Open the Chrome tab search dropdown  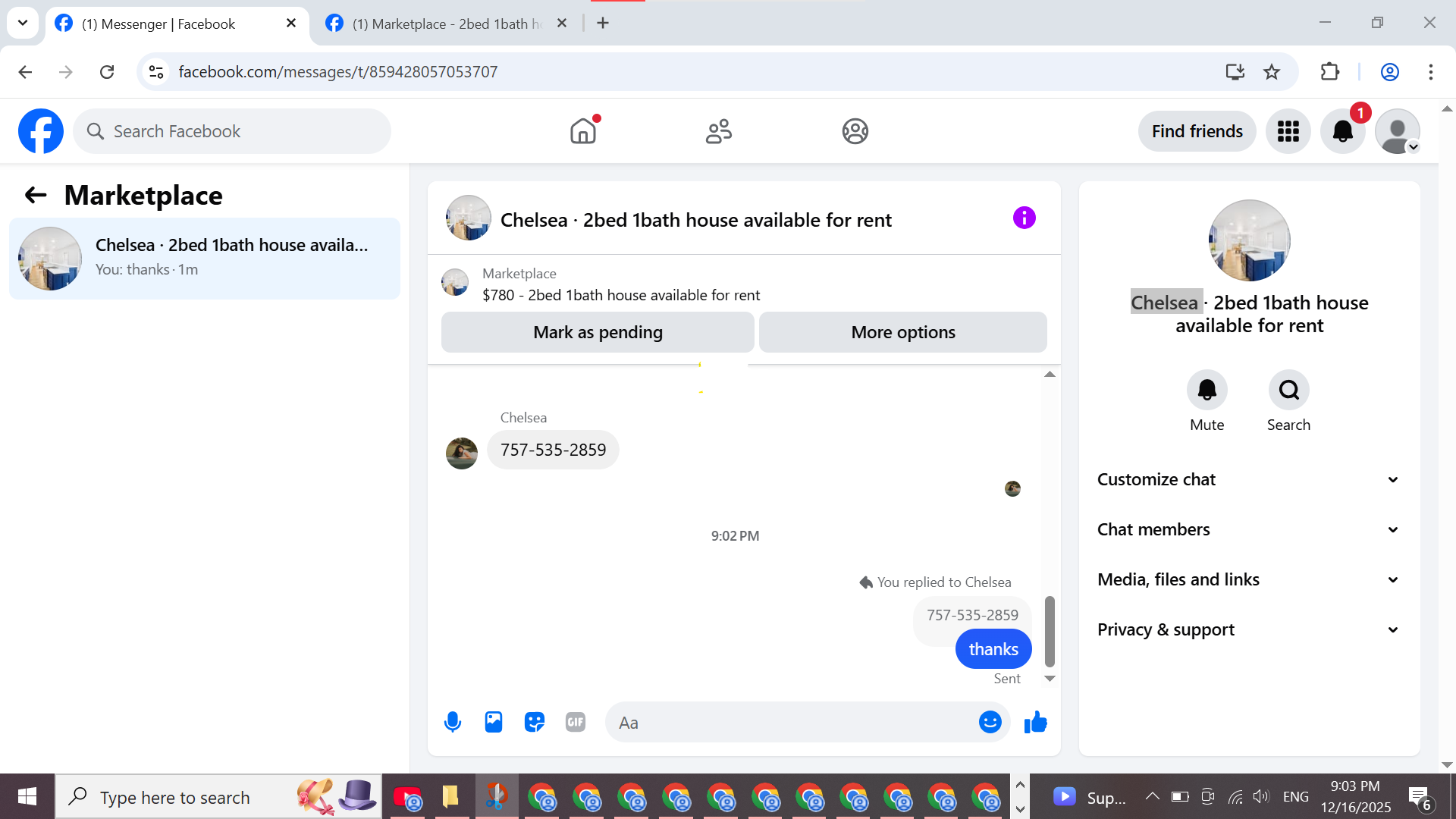coord(23,23)
